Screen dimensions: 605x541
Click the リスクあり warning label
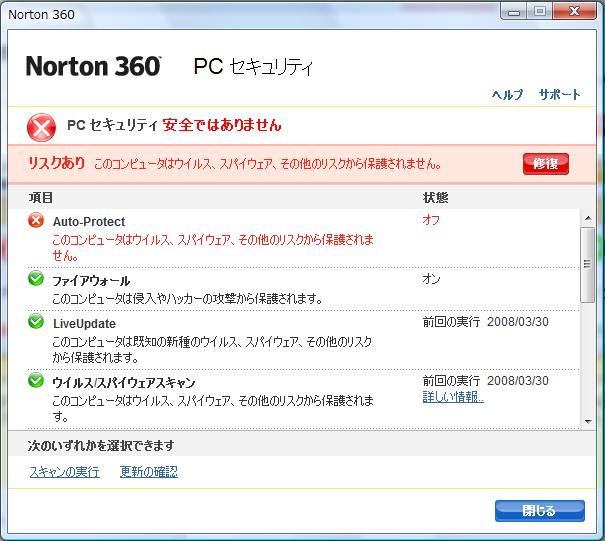57,163
